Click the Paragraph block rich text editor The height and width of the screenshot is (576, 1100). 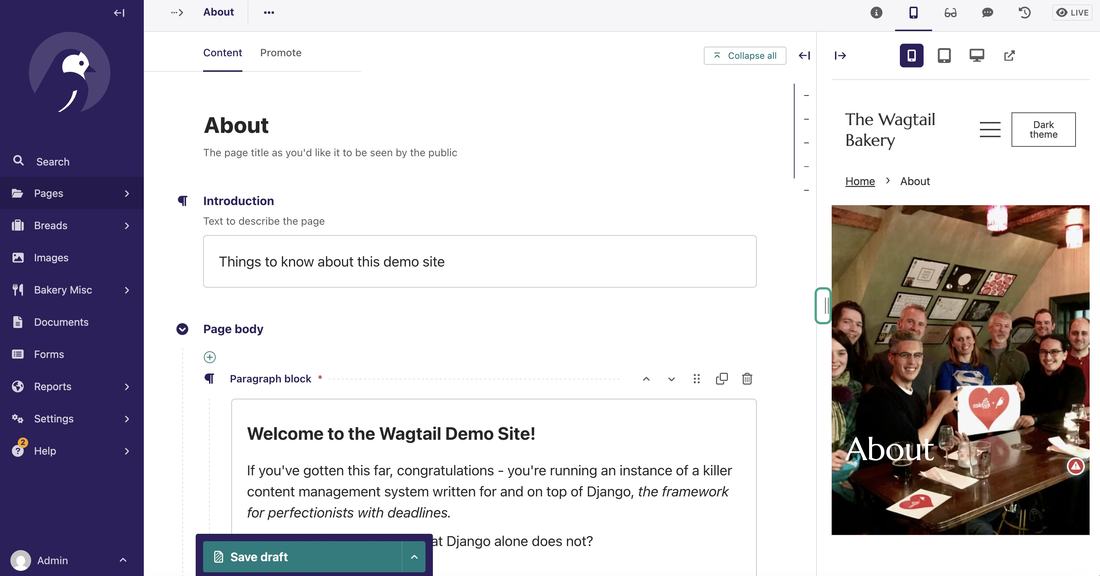click(x=494, y=488)
